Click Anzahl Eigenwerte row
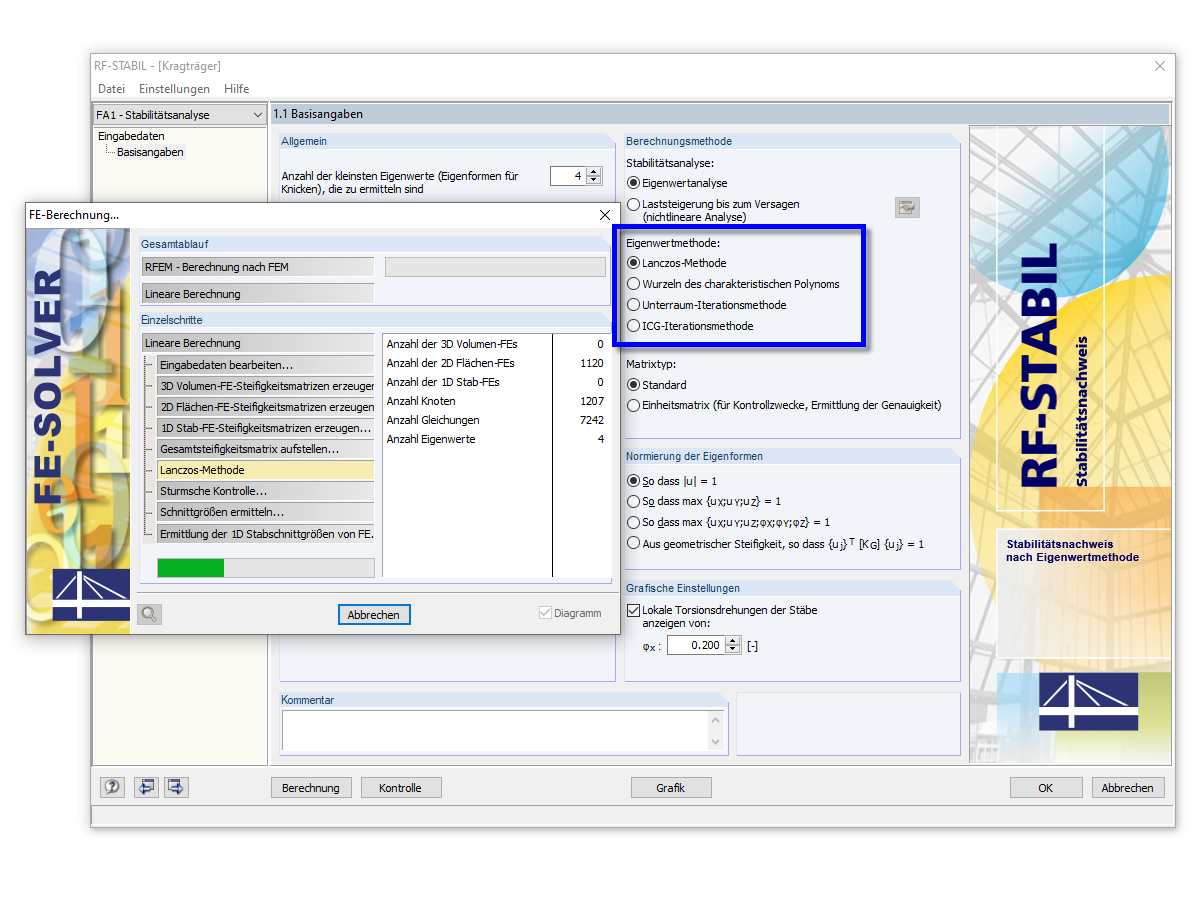This screenshot has height=900, width=1200. click(495, 439)
